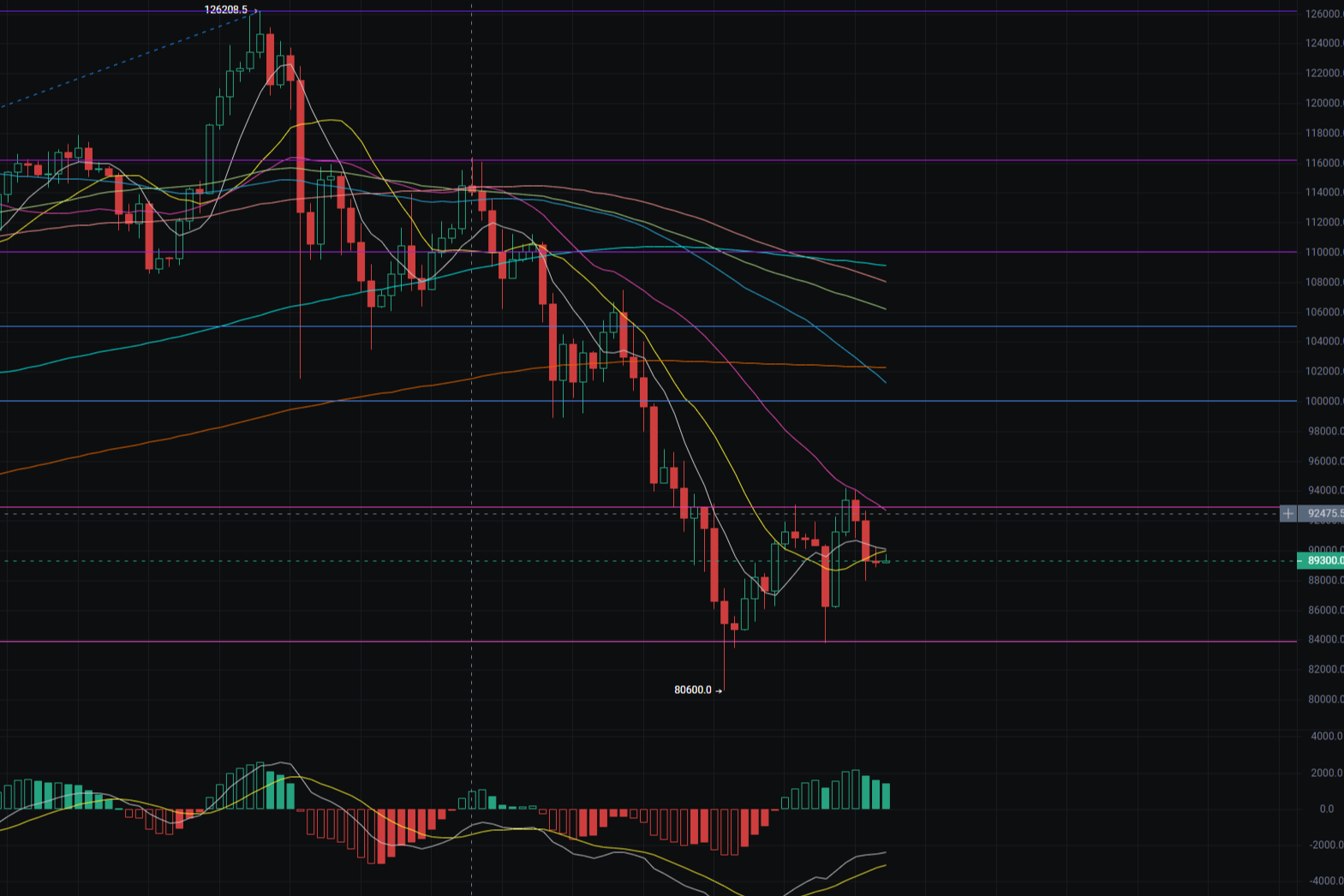
Task: Click the 0.0 label on MACD axis
Action: click(x=1326, y=809)
